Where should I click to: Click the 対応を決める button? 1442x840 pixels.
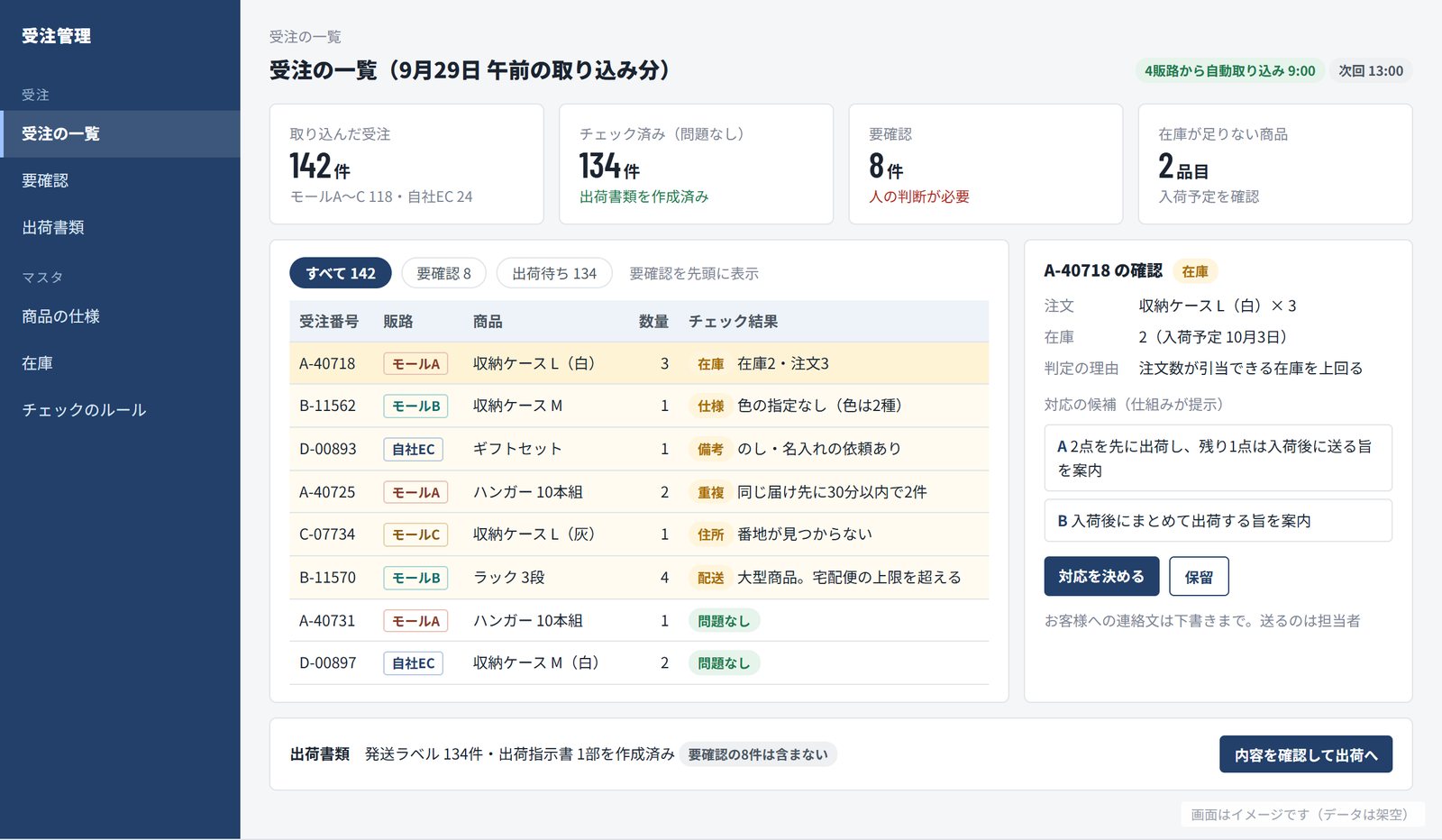click(1101, 576)
